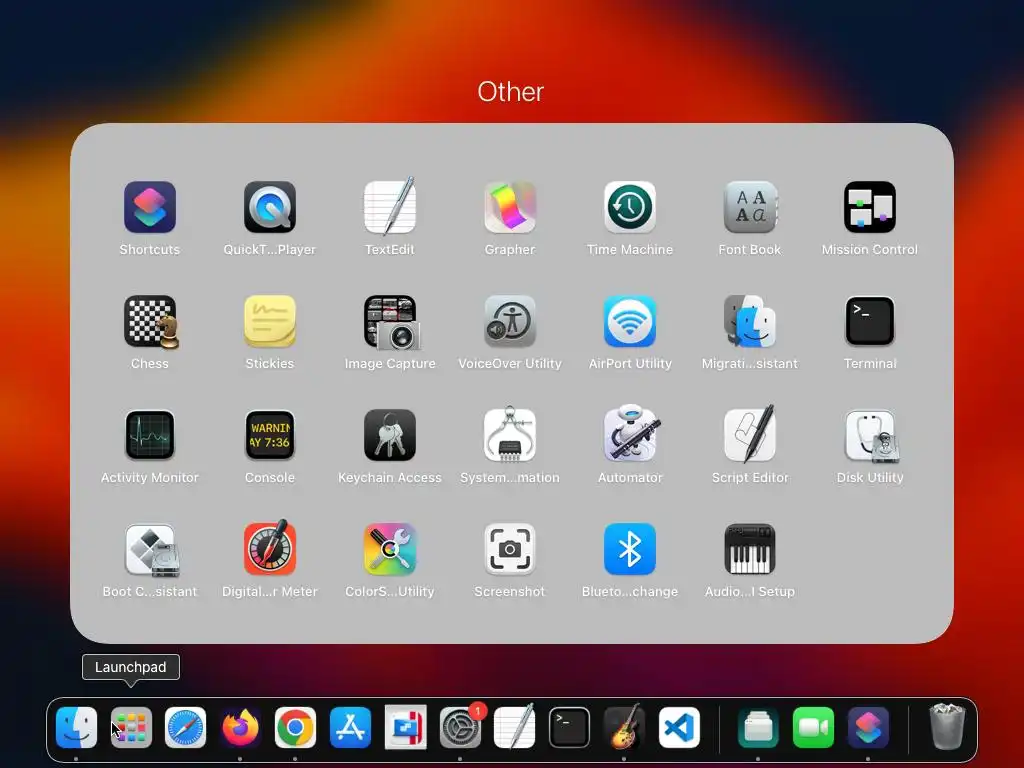Launch the Console app
This screenshot has width=1024, height=768.
coord(270,435)
